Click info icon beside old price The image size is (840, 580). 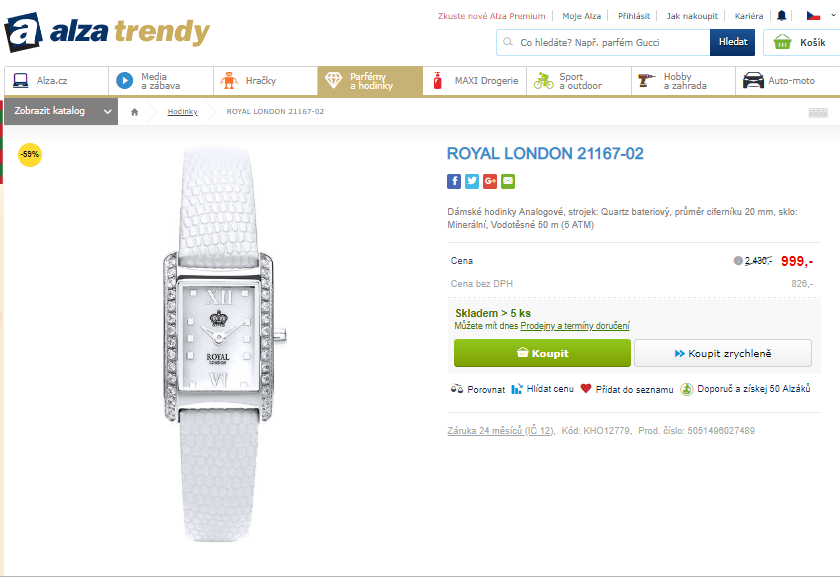[738, 261]
